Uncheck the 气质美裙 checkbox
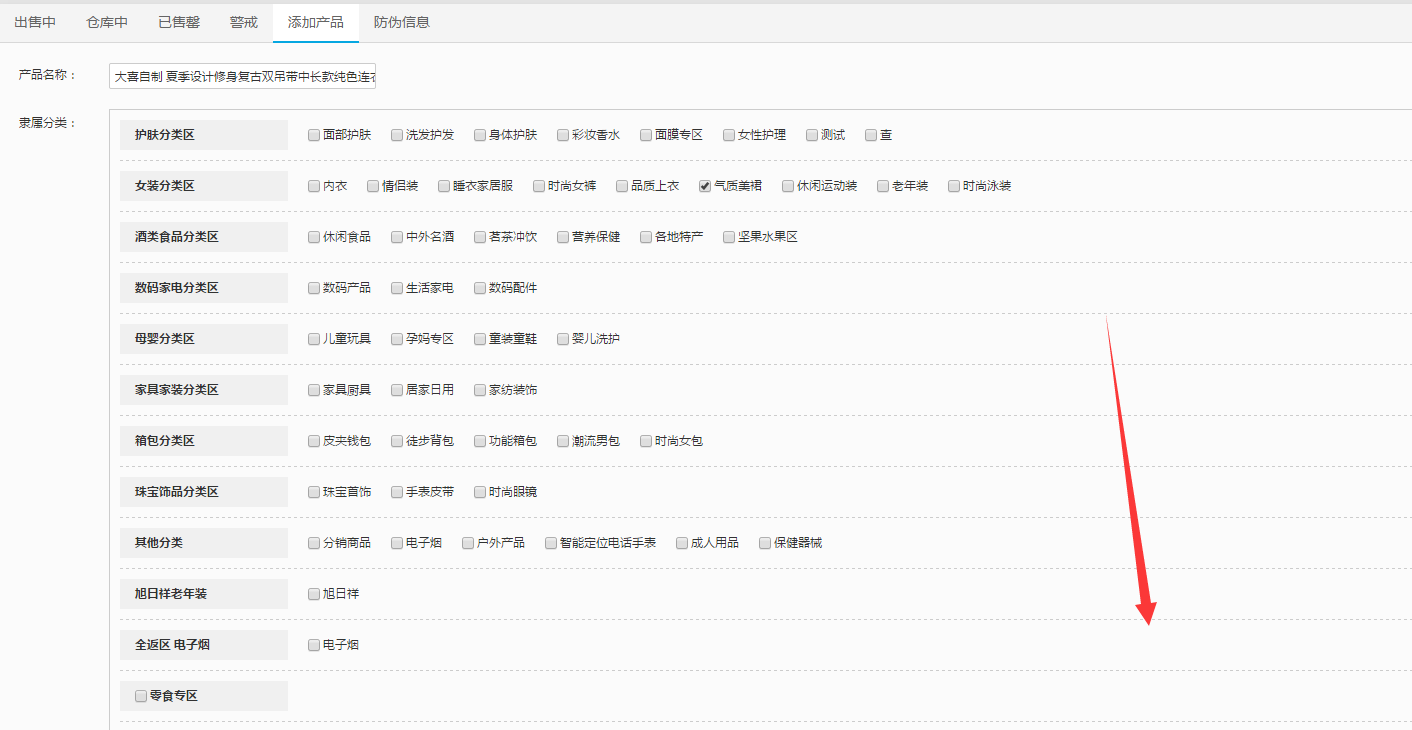1412x730 pixels. 705,186
